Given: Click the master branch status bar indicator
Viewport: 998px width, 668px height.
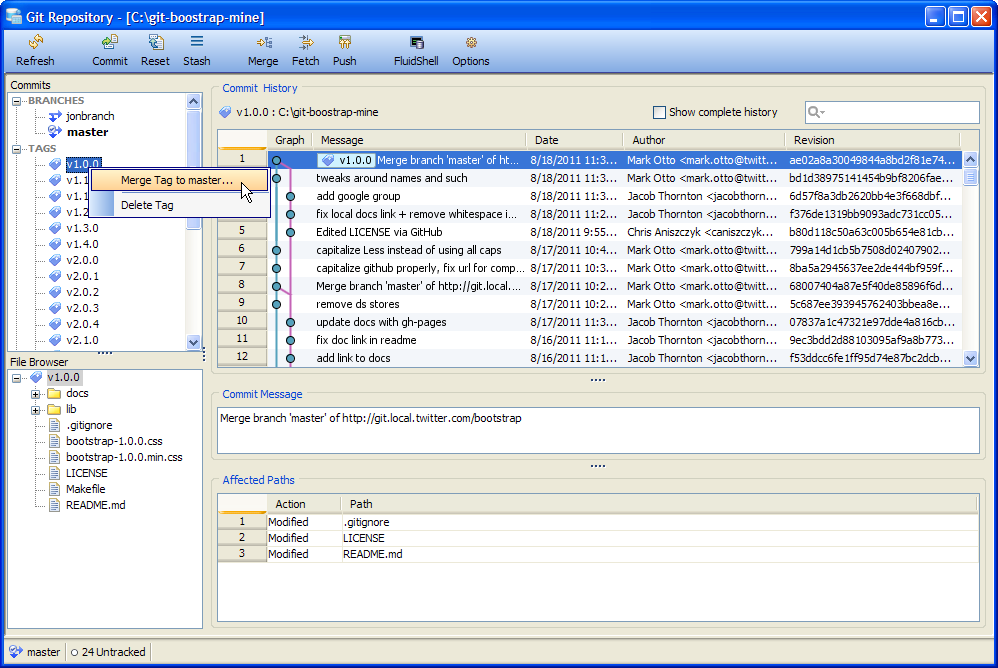Looking at the screenshot, I should (35, 652).
